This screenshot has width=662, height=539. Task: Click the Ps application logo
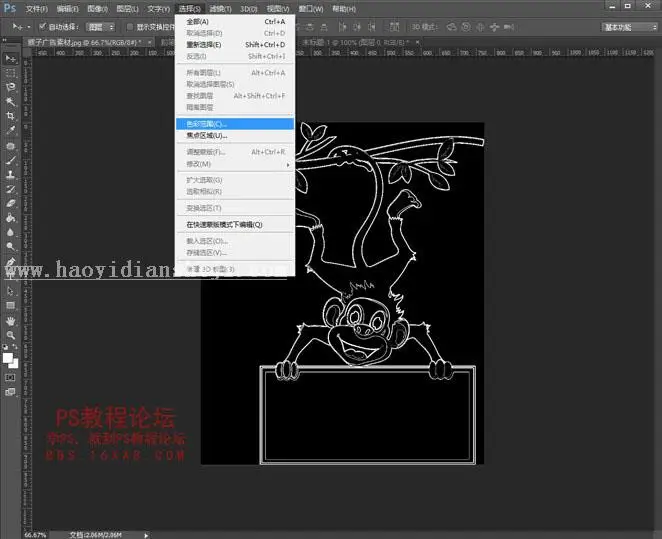[10, 8]
